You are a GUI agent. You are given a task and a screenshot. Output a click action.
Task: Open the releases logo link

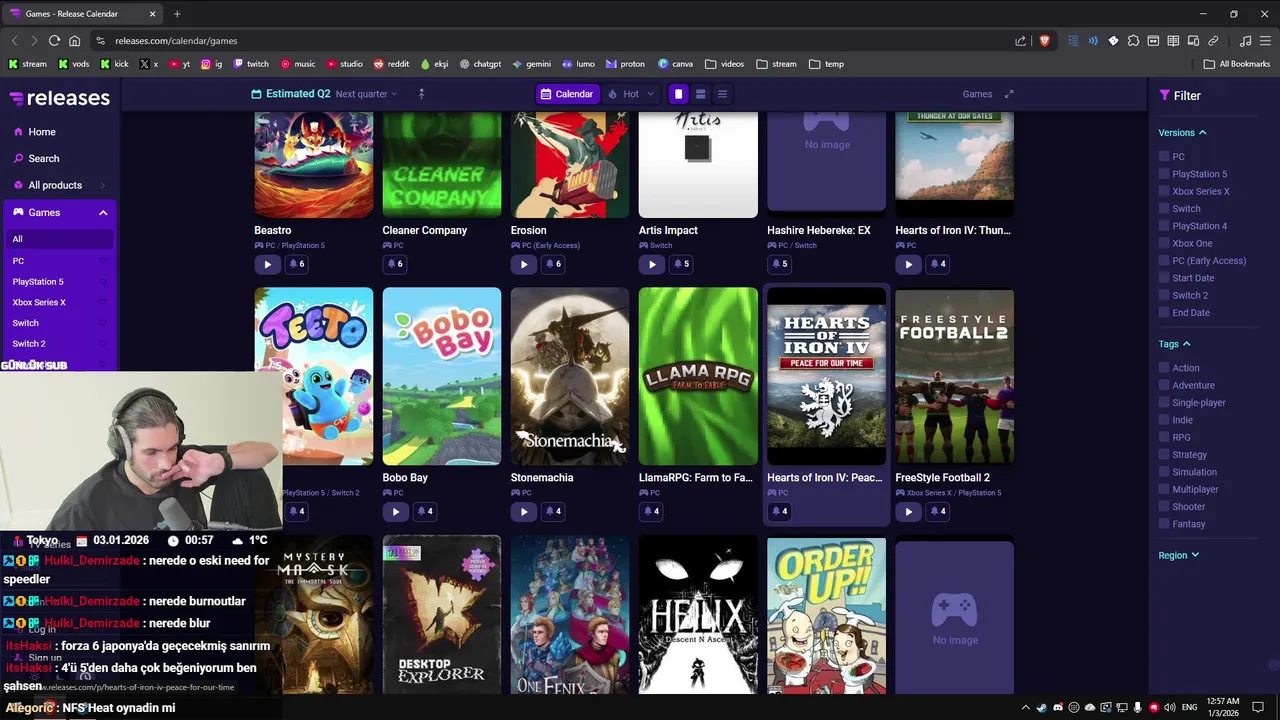(59, 98)
